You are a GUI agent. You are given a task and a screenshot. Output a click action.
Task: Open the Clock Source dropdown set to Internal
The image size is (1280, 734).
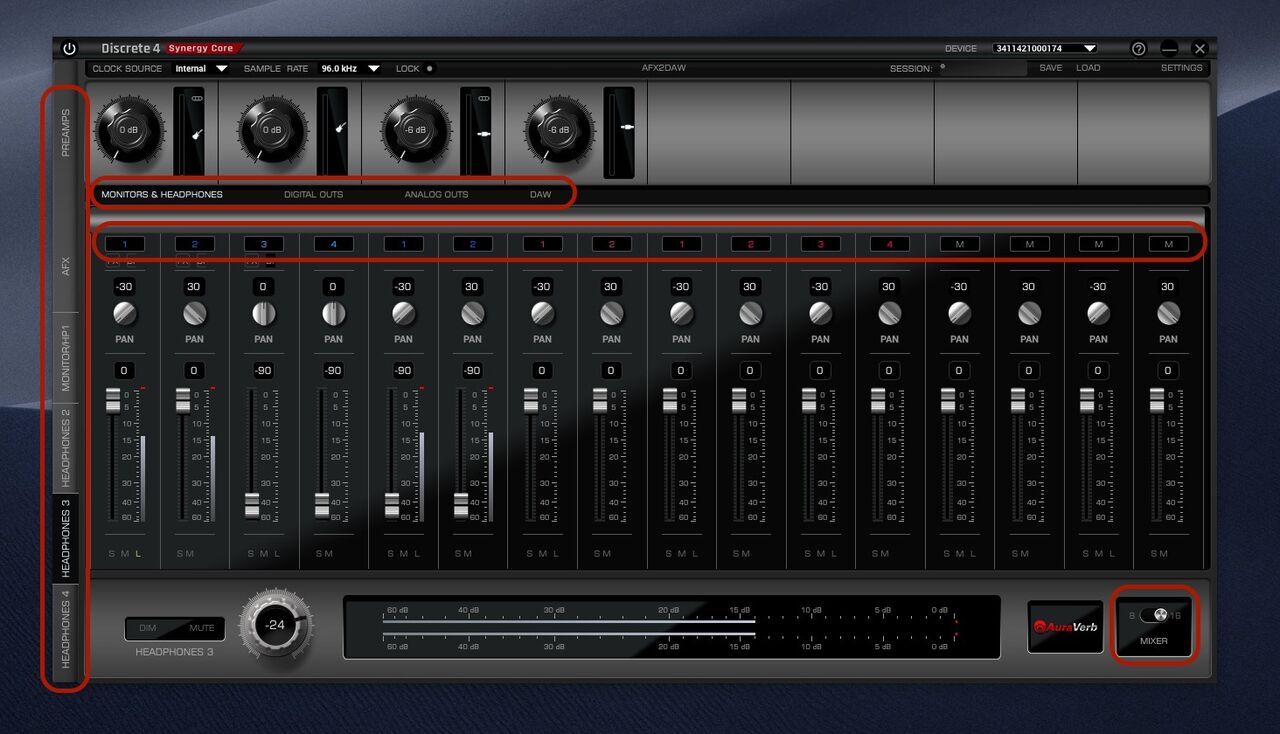coord(201,69)
